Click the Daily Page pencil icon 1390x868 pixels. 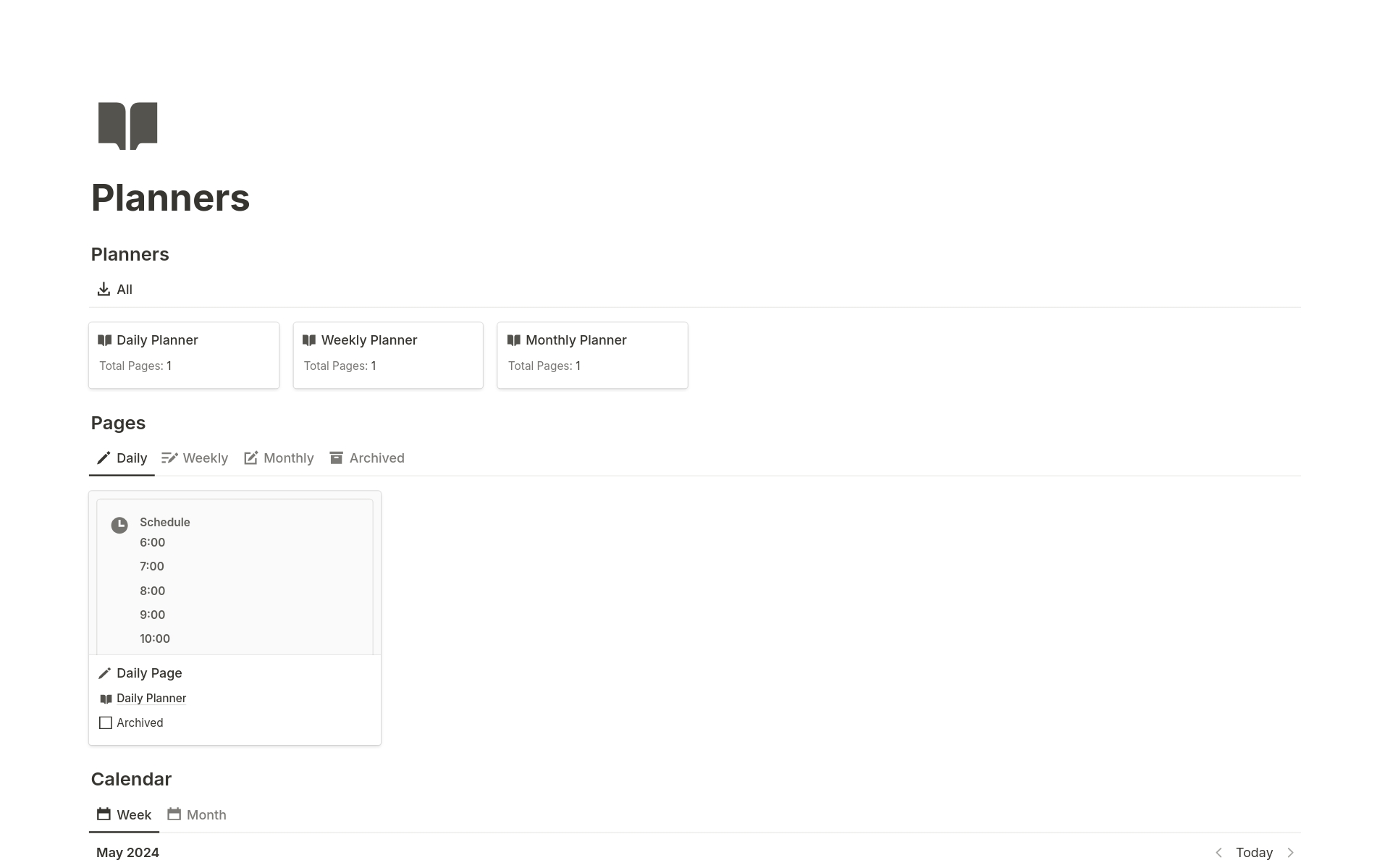point(105,672)
